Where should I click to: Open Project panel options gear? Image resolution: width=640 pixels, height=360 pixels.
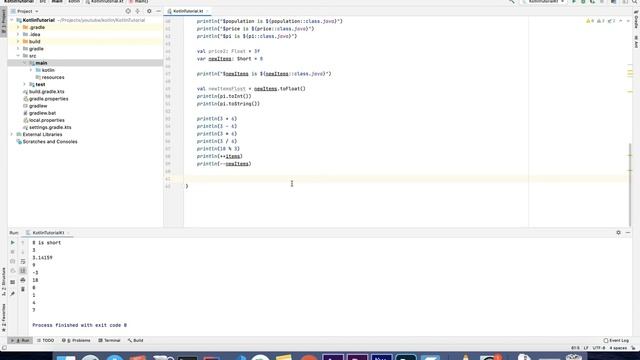pyautogui.click(x=149, y=11)
